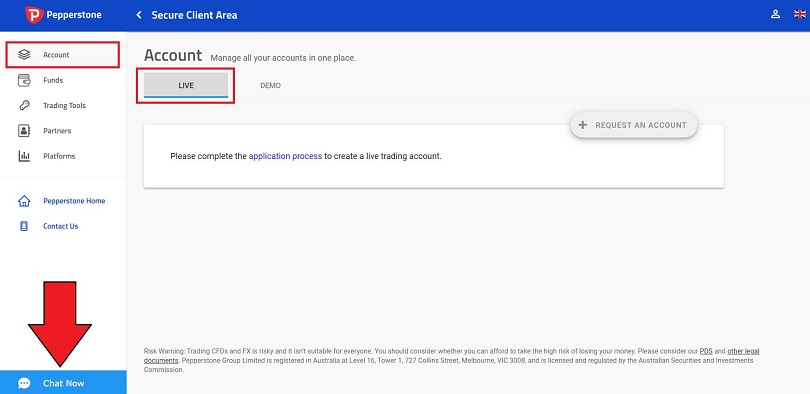This screenshot has width=810, height=394.
Task: Click the Secure Client Area title
Action: coord(194,15)
